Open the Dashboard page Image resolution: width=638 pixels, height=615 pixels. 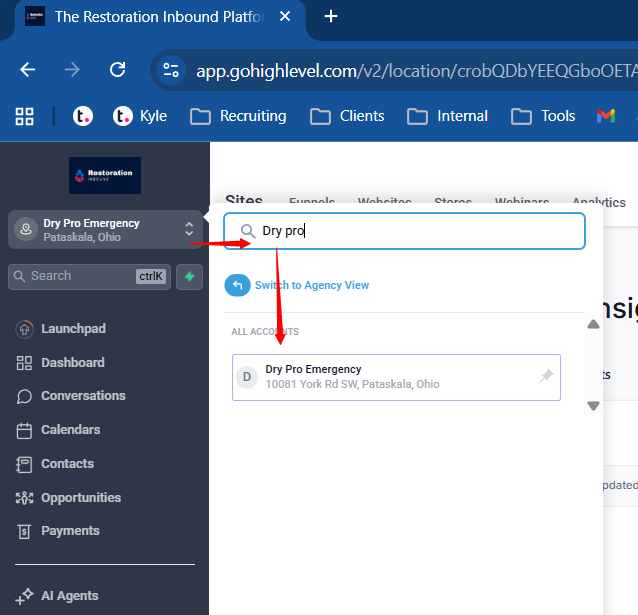click(72, 363)
